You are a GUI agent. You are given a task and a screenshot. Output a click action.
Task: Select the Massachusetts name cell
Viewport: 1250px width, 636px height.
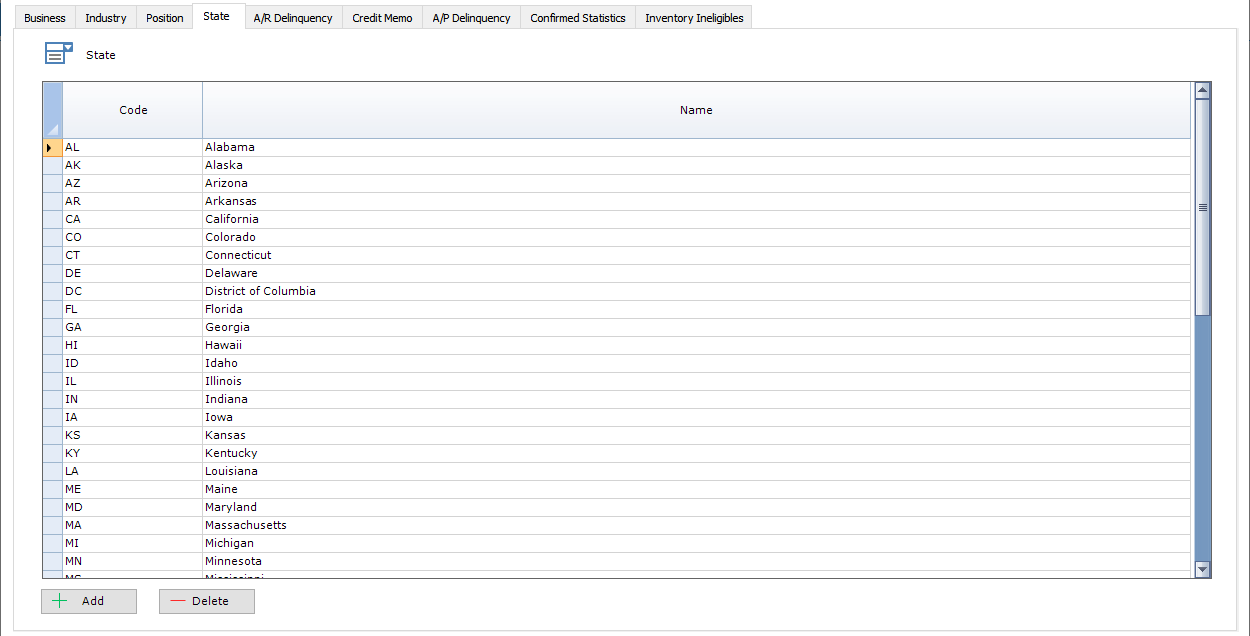(696, 525)
